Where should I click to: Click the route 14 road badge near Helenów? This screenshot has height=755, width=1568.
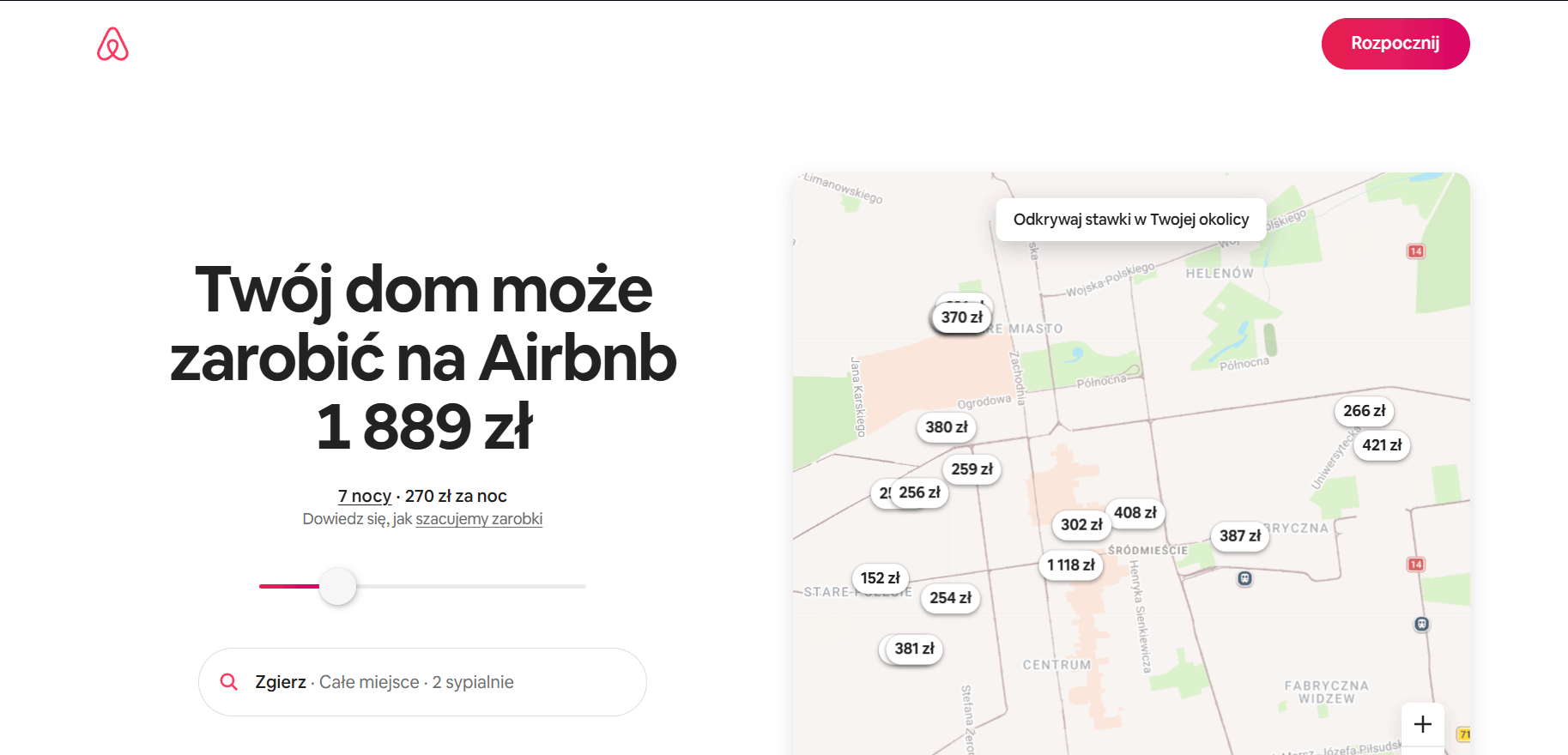(1415, 251)
